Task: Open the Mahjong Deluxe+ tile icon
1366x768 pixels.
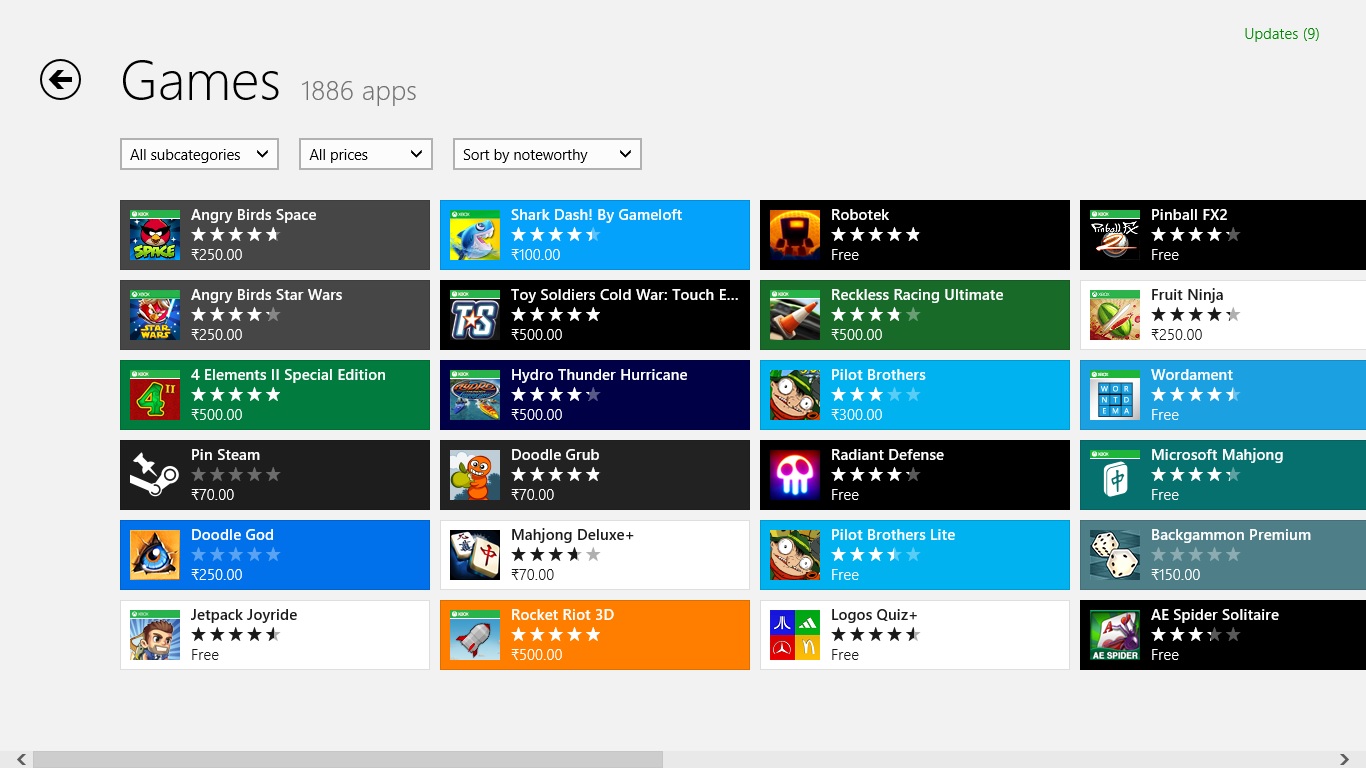Action: (475, 555)
